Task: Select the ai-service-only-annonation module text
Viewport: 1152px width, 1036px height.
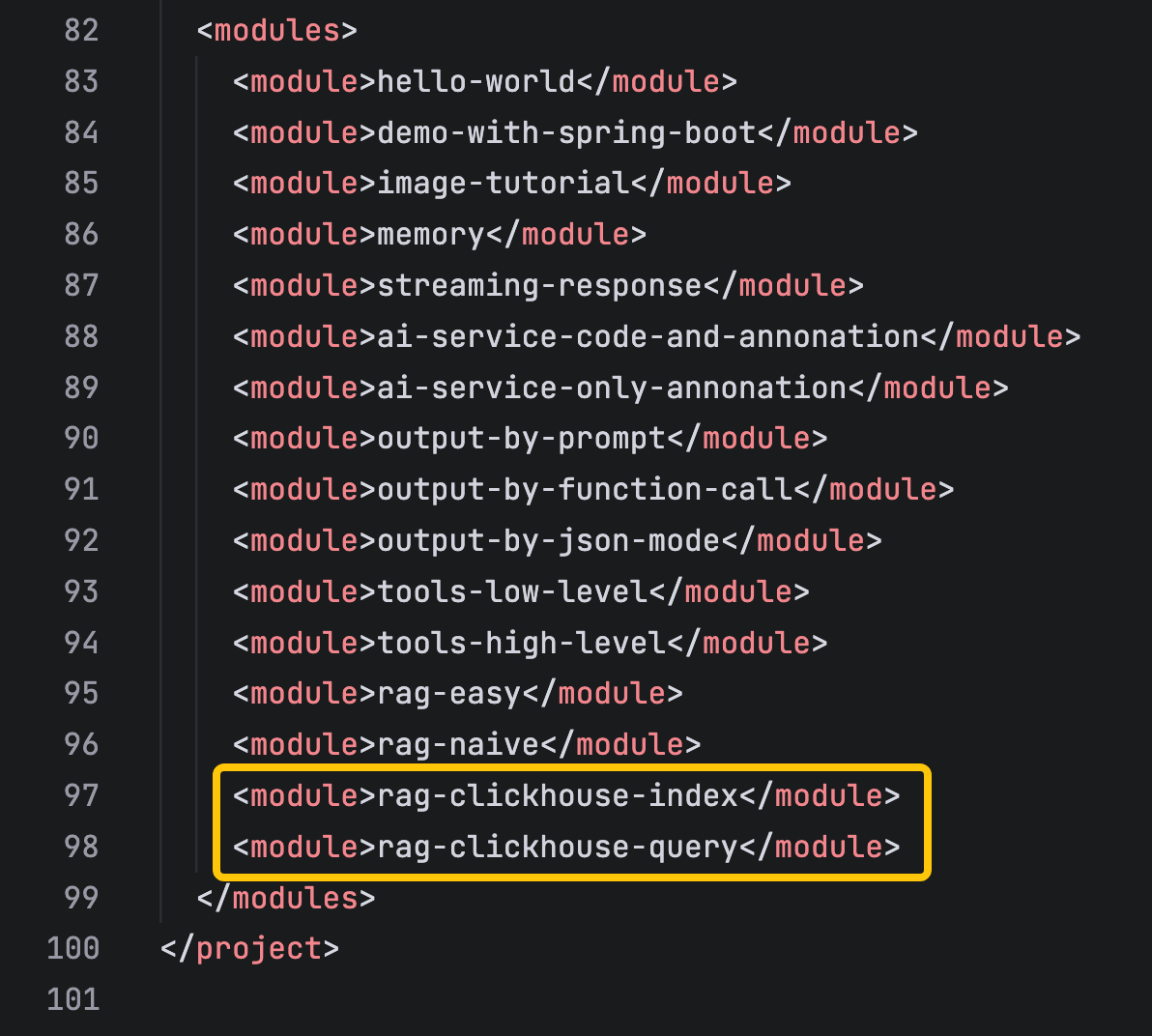Action: point(612,388)
